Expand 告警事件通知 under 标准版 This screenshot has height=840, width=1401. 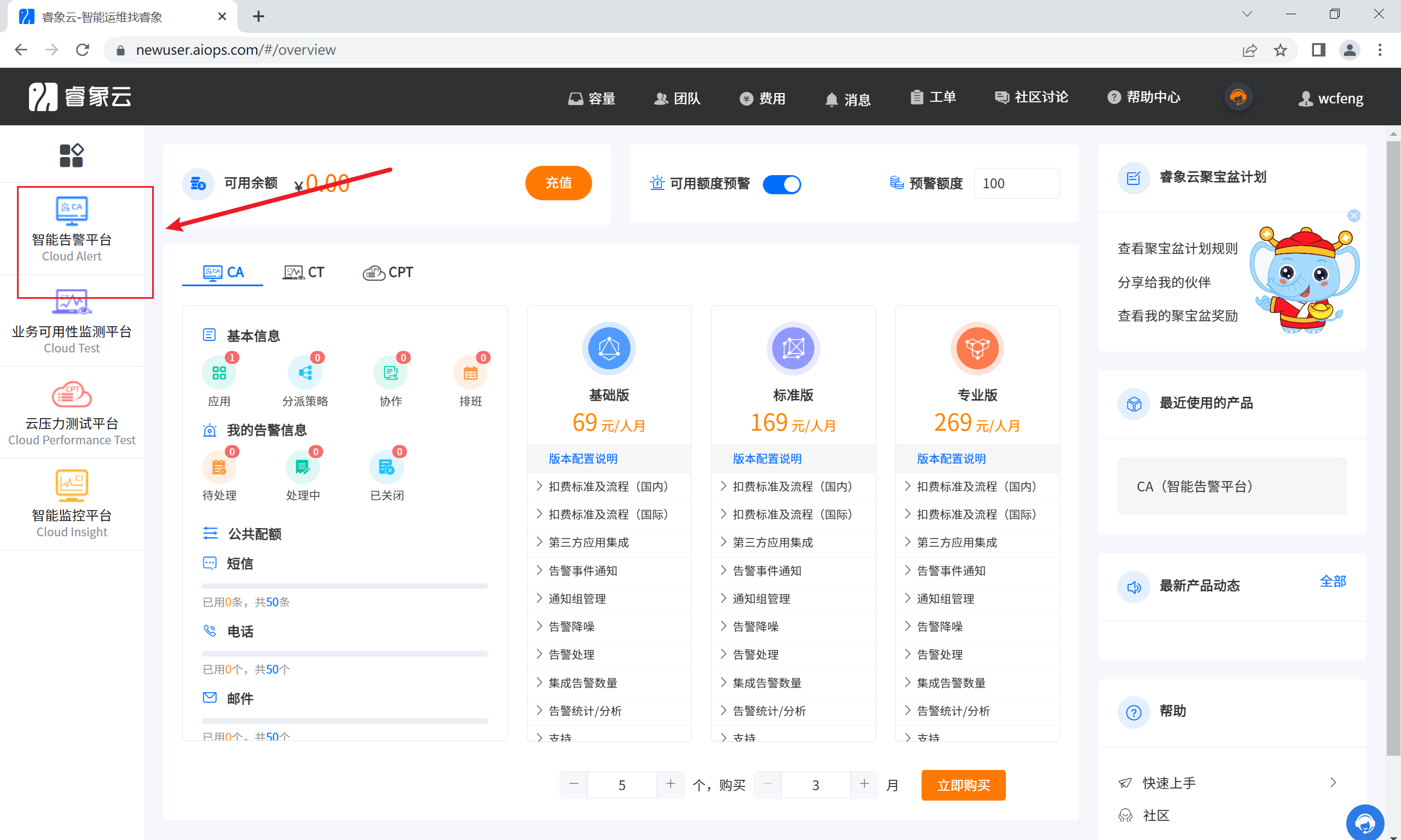pos(793,571)
